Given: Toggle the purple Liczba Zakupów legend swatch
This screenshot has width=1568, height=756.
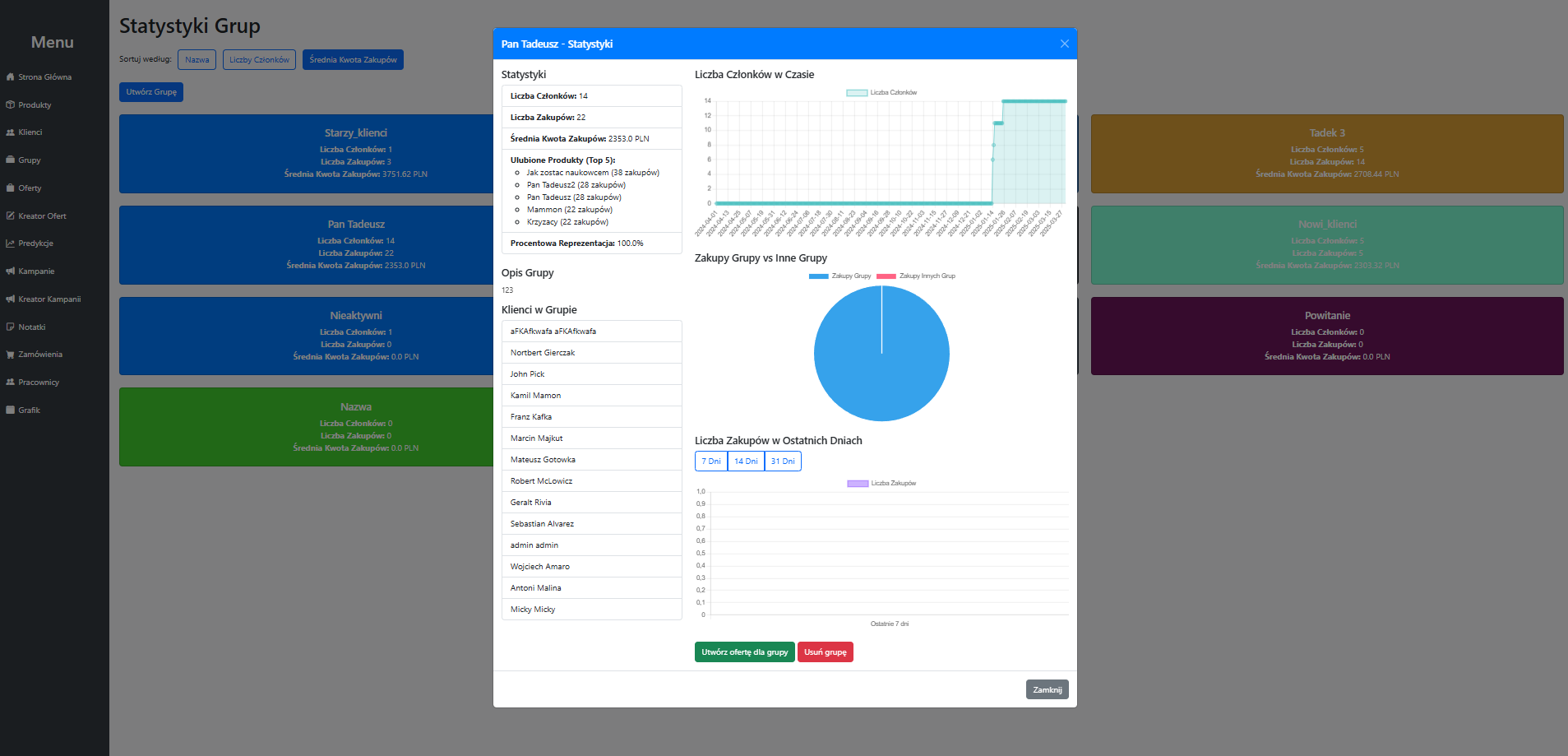Looking at the screenshot, I should tap(858, 484).
